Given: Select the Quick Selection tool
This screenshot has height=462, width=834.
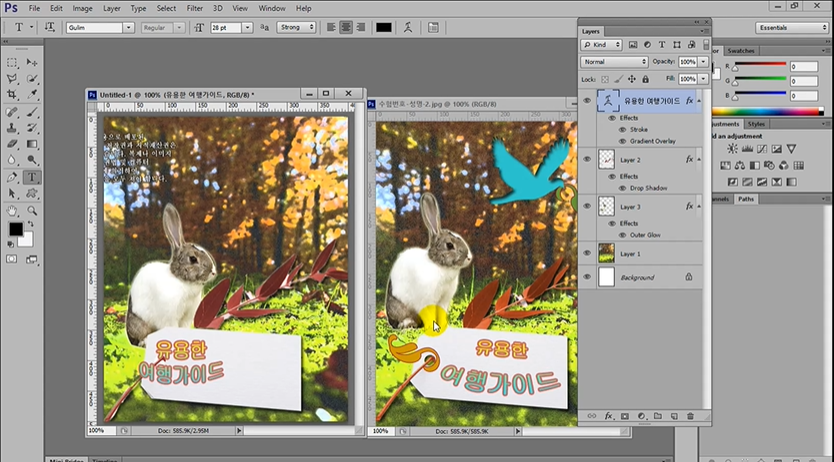Looking at the screenshot, I should click(32, 79).
